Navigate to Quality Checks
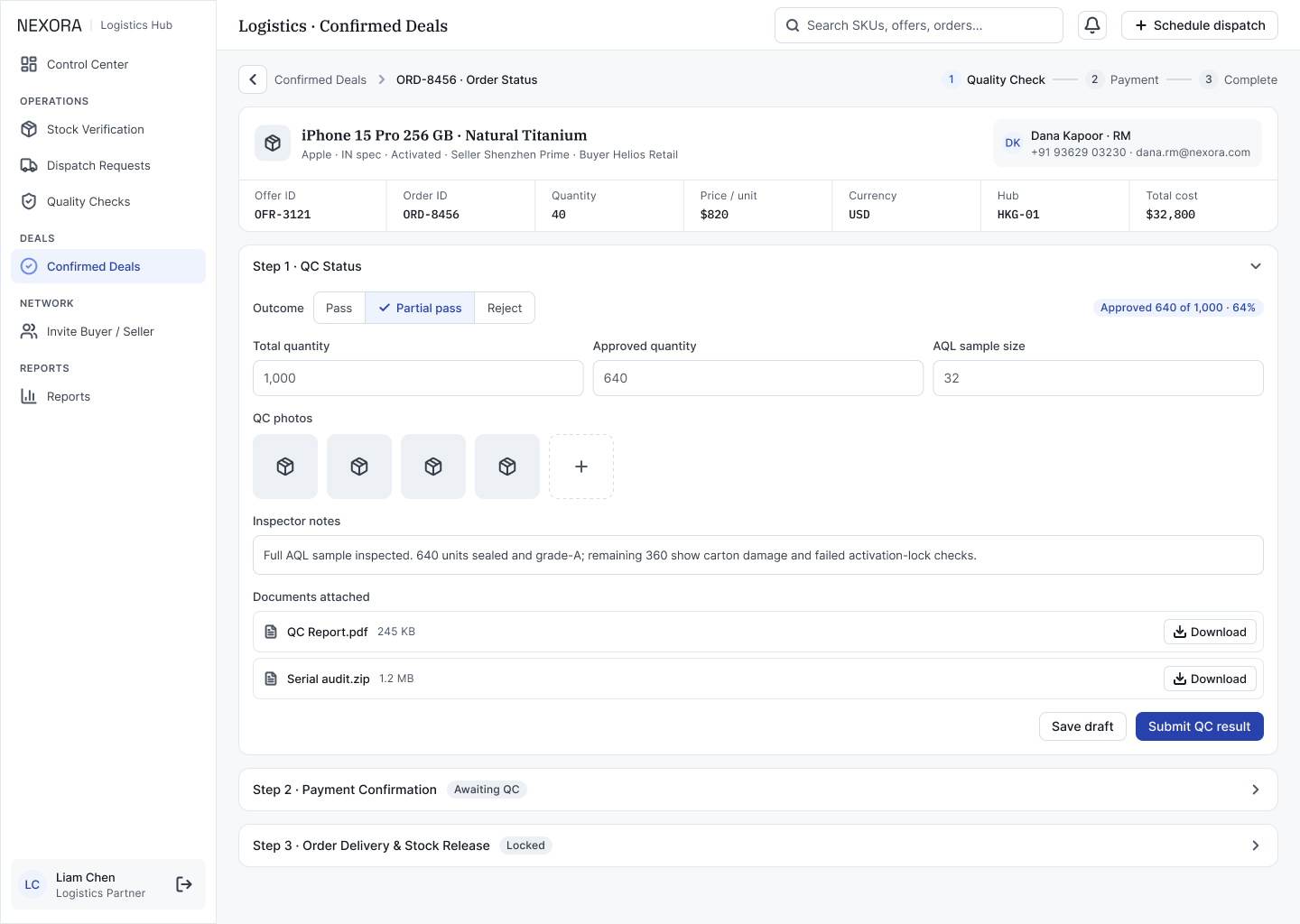1300x924 pixels. (108, 201)
